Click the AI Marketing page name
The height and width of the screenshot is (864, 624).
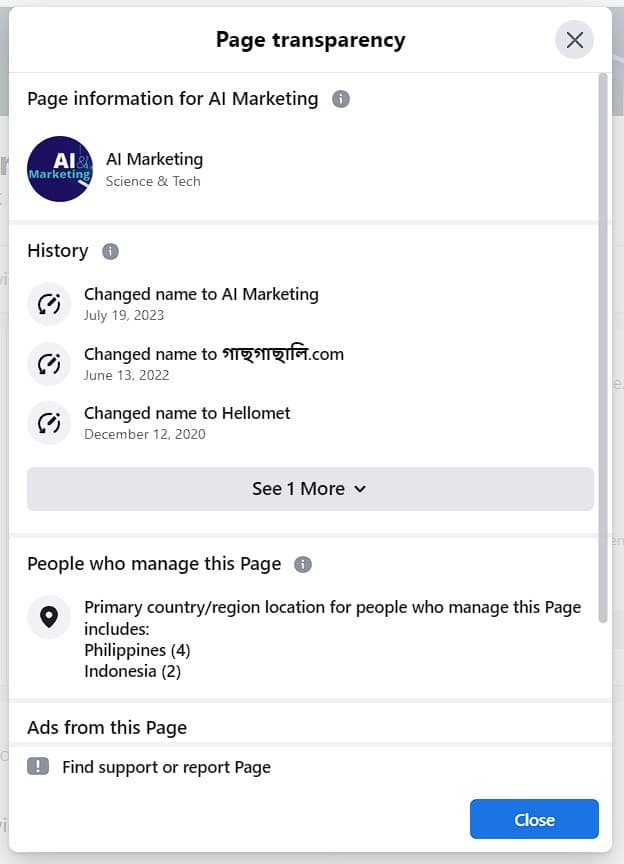click(x=154, y=159)
